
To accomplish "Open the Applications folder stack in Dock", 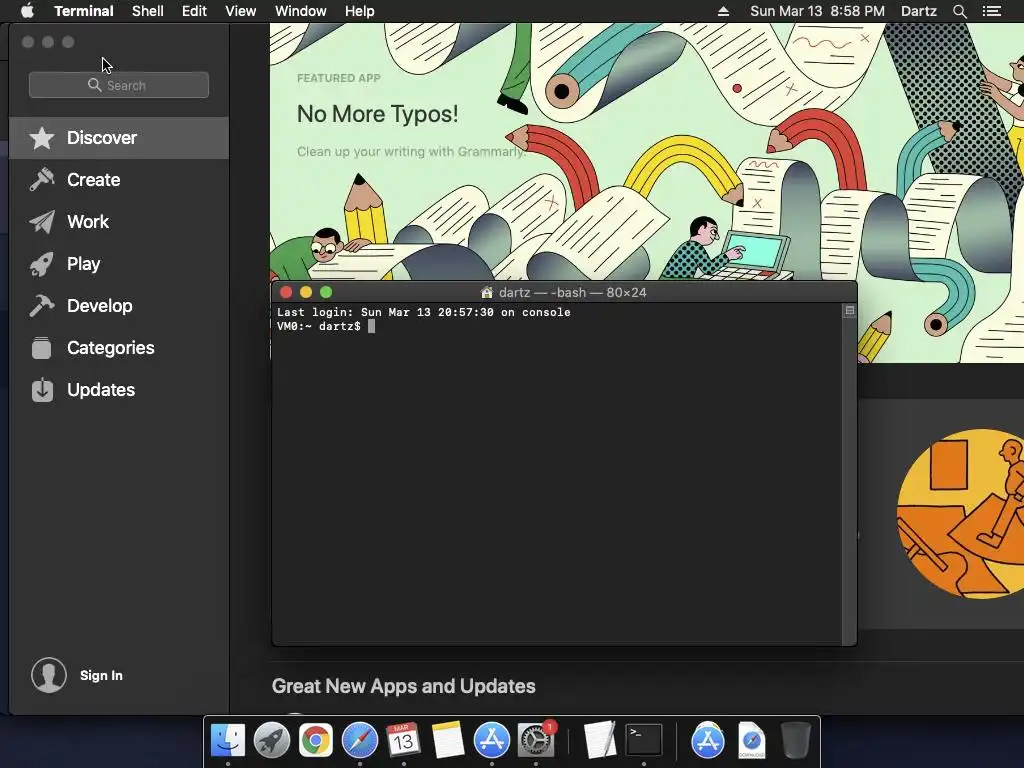I will [708, 740].
